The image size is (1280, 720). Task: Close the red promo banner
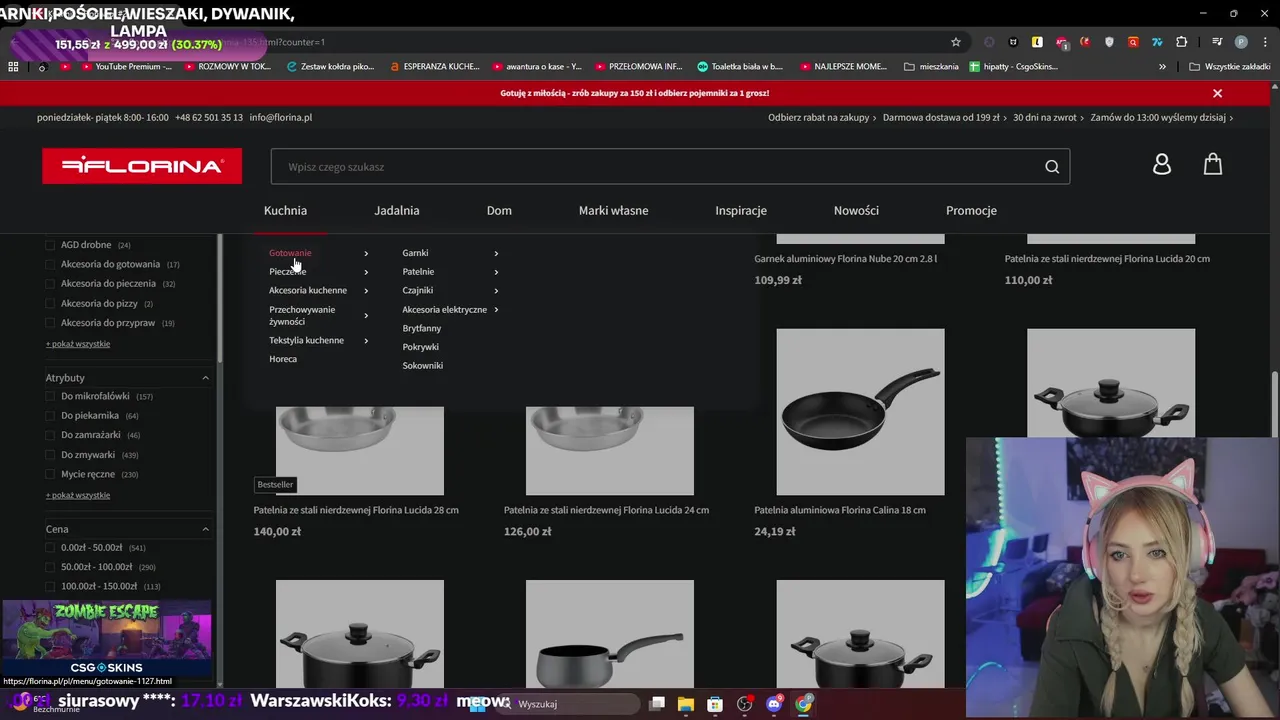point(1217,93)
